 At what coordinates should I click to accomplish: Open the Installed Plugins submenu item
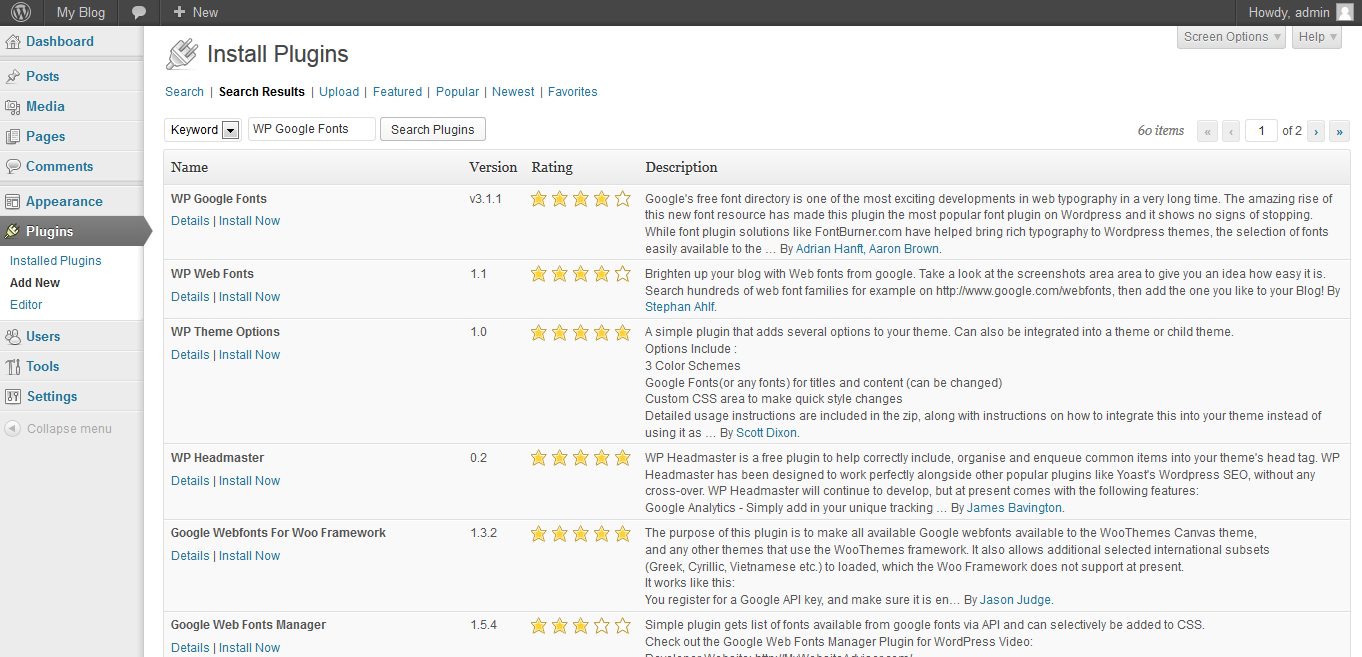[x=56, y=261]
